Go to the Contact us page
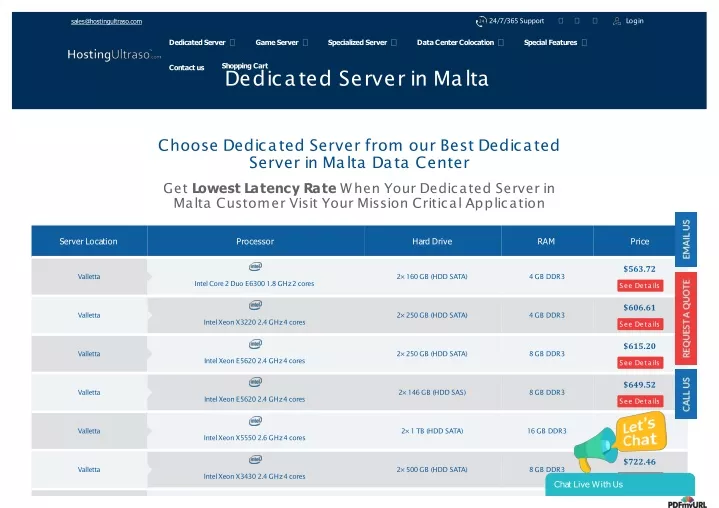Image resolution: width=719 pixels, height=508 pixels. (187, 67)
